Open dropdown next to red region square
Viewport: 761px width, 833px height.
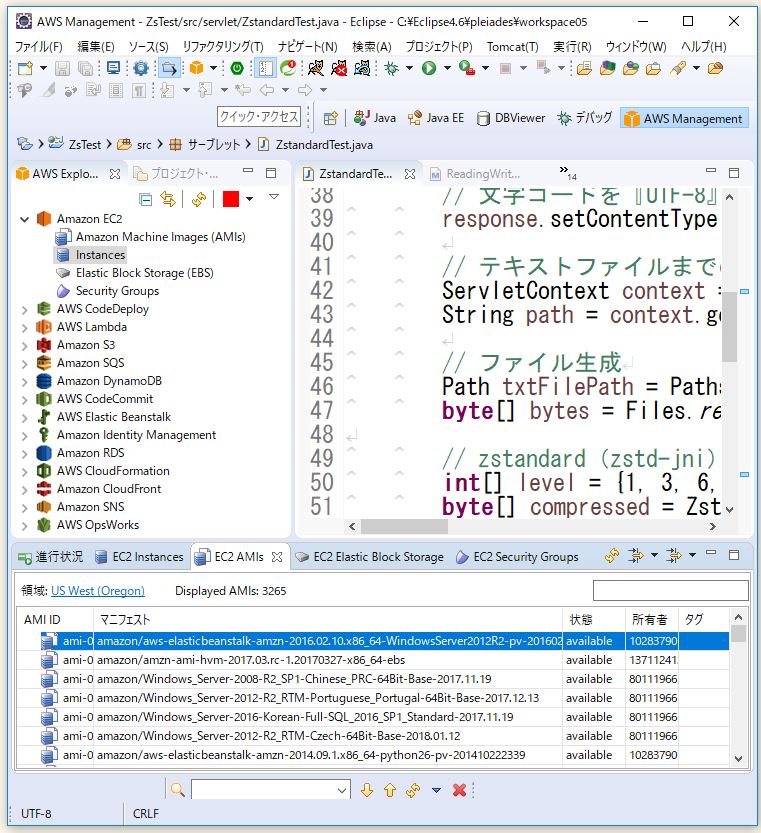coord(249,200)
